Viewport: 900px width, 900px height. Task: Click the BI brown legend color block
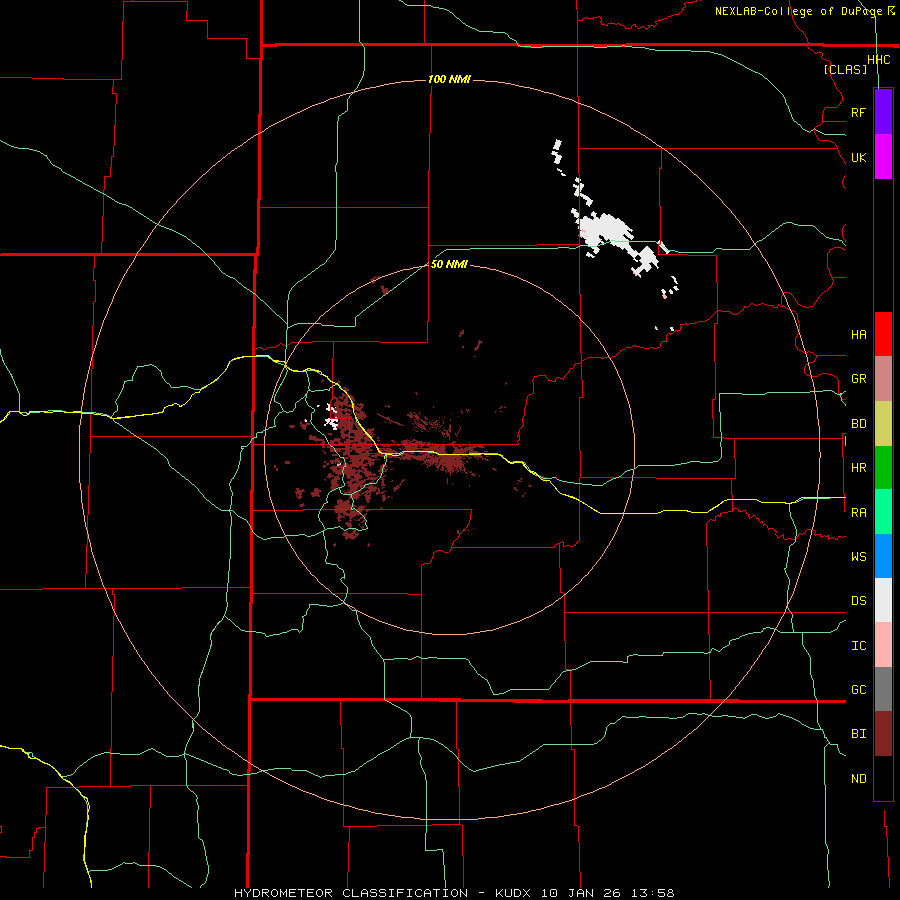click(883, 734)
